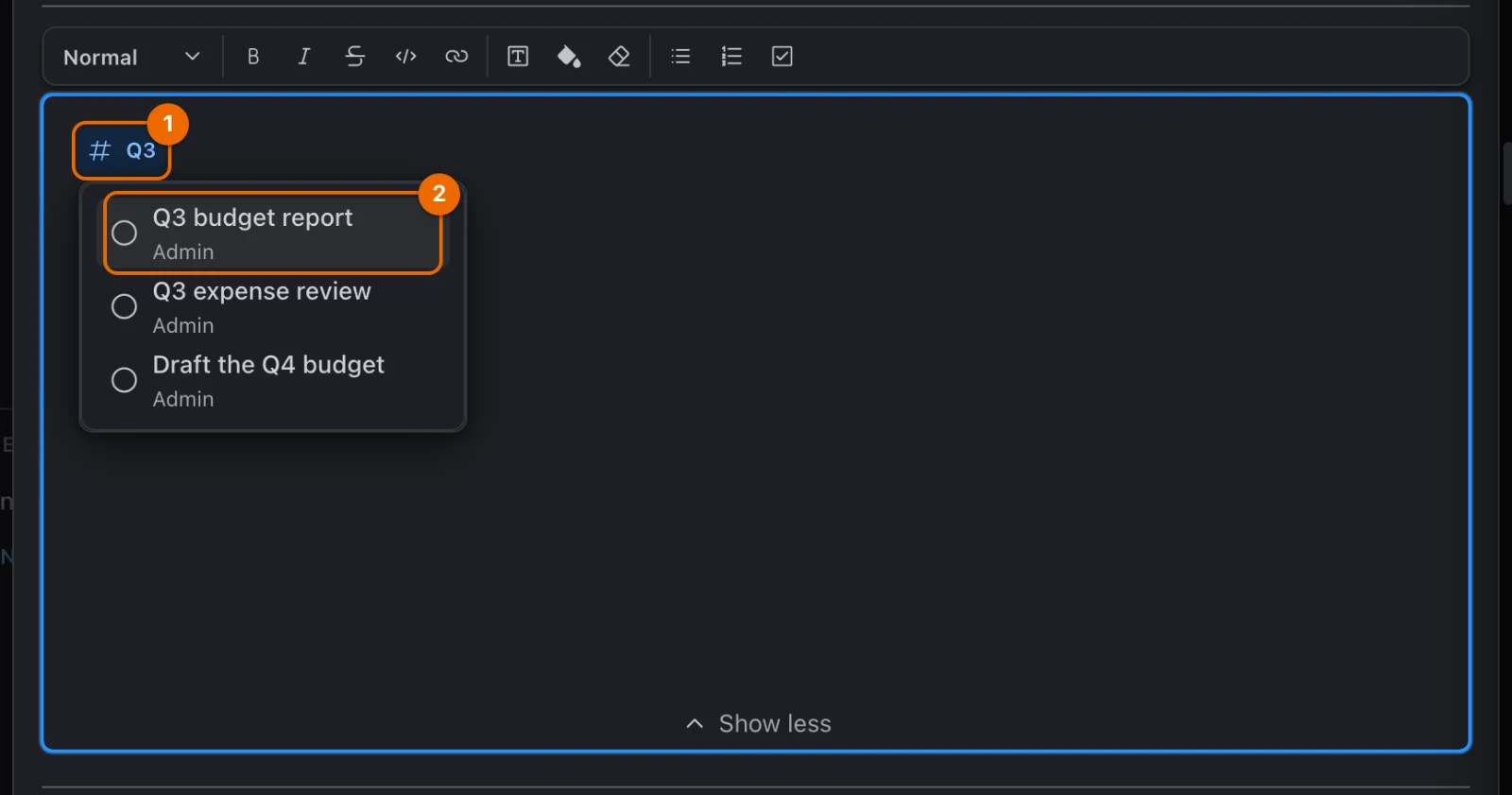Click the Admin label under Q3 expense review
Viewport: 1512px width, 795px height.
click(x=183, y=325)
